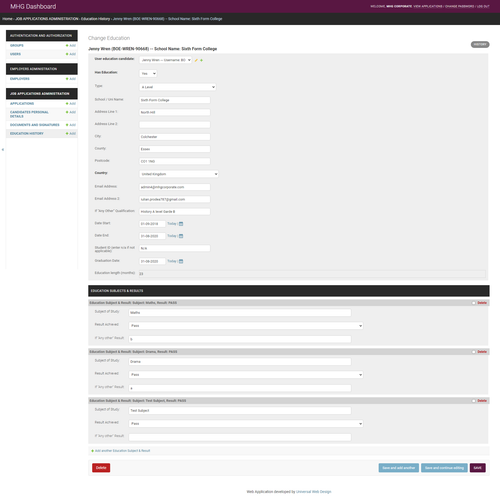The height and width of the screenshot is (500, 500).
Task: Click Add beside Education History
Action: point(71,134)
